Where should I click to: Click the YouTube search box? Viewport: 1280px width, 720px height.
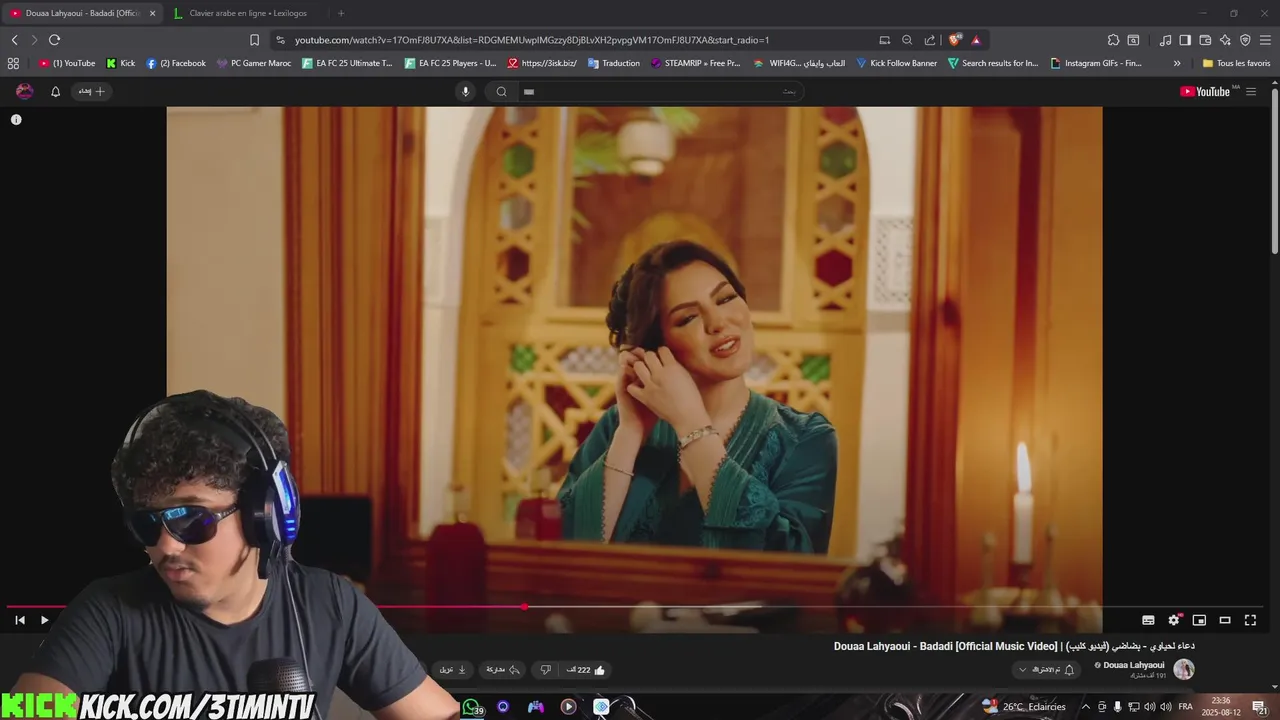[660, 91]
